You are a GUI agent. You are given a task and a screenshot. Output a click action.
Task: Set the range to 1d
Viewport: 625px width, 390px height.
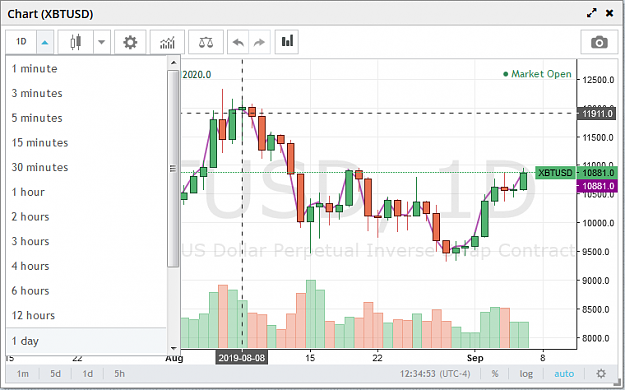tap(87, 374)
